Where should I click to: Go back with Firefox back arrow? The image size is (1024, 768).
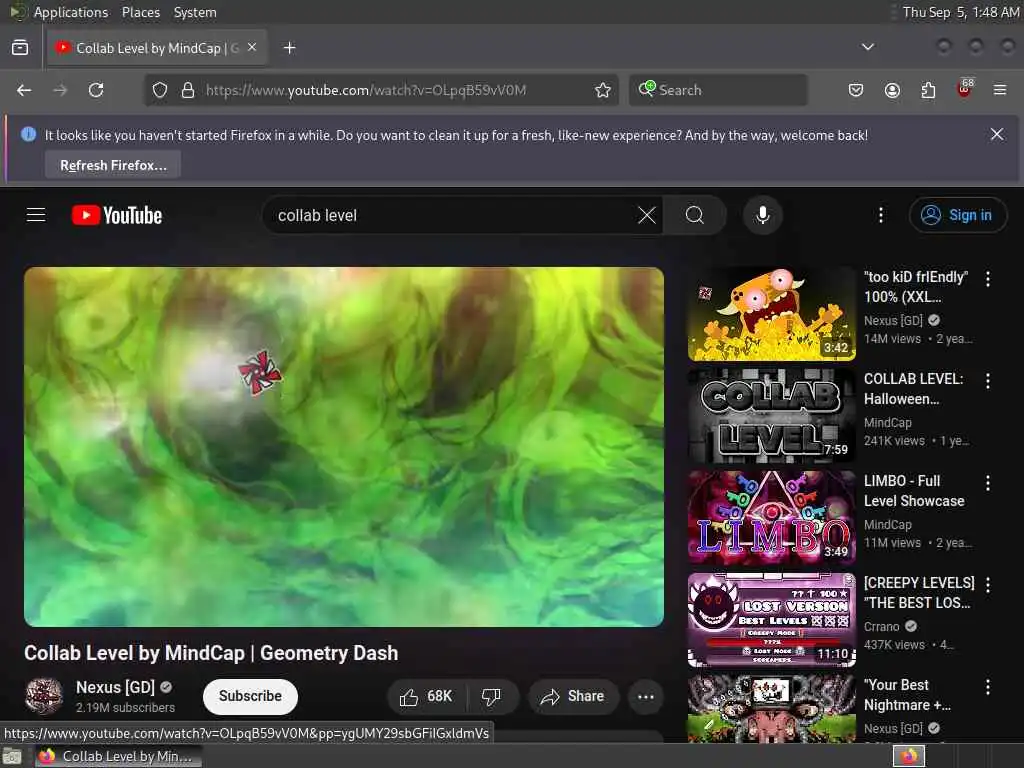pyautogui.click(x=24, y=90)
